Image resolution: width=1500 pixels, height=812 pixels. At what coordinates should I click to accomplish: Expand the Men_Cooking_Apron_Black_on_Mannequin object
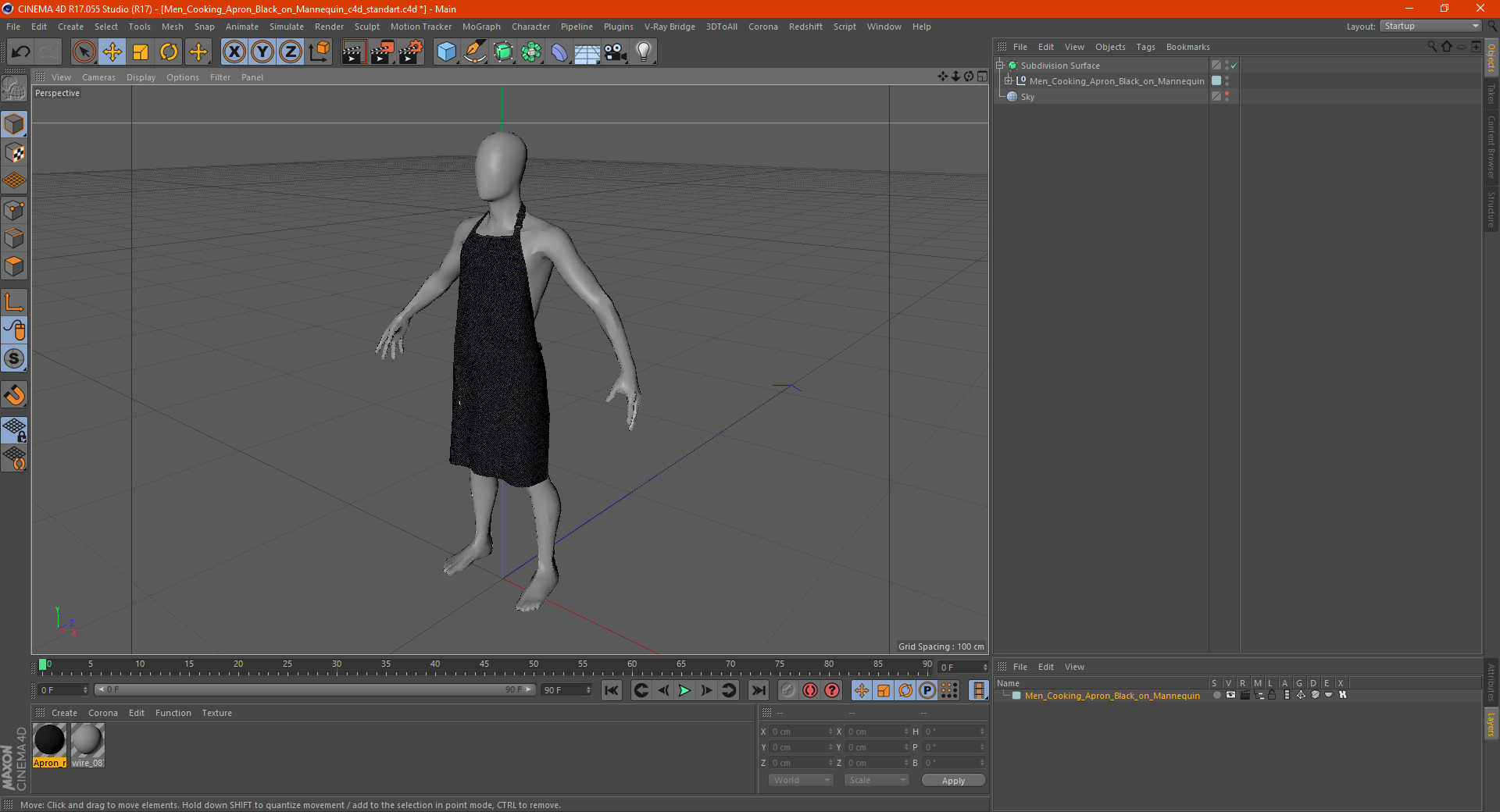coord(1009,81)
